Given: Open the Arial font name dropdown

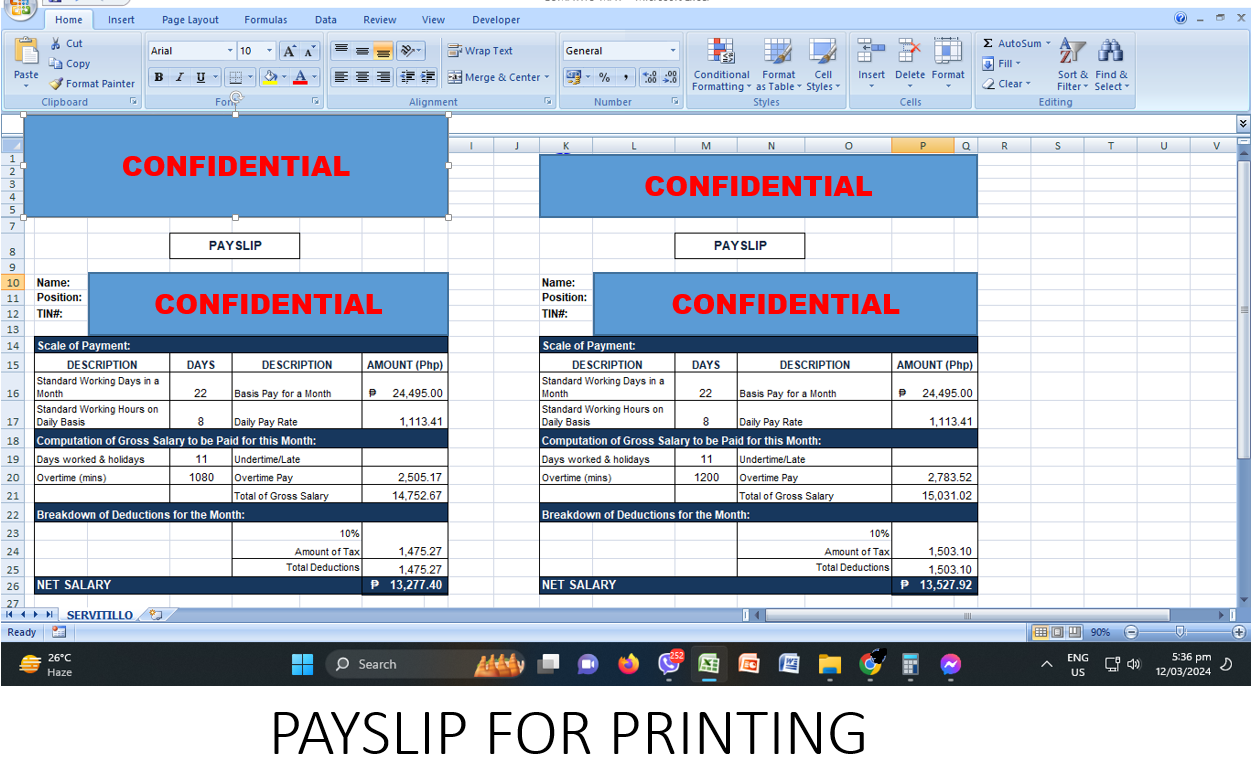Looking at the screenshot, I should tap(230, 51).
